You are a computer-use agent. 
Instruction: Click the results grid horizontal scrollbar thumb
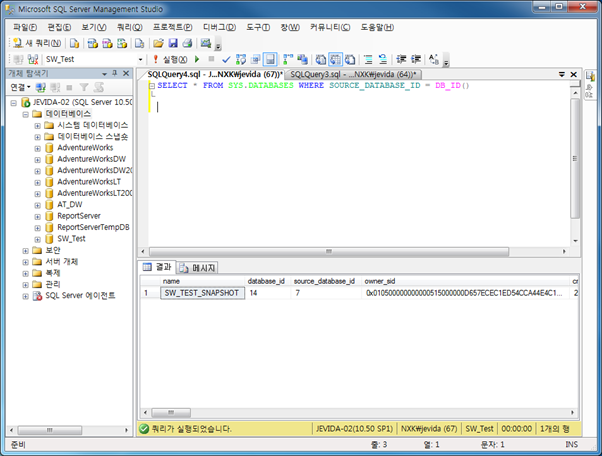coord(171,413)
